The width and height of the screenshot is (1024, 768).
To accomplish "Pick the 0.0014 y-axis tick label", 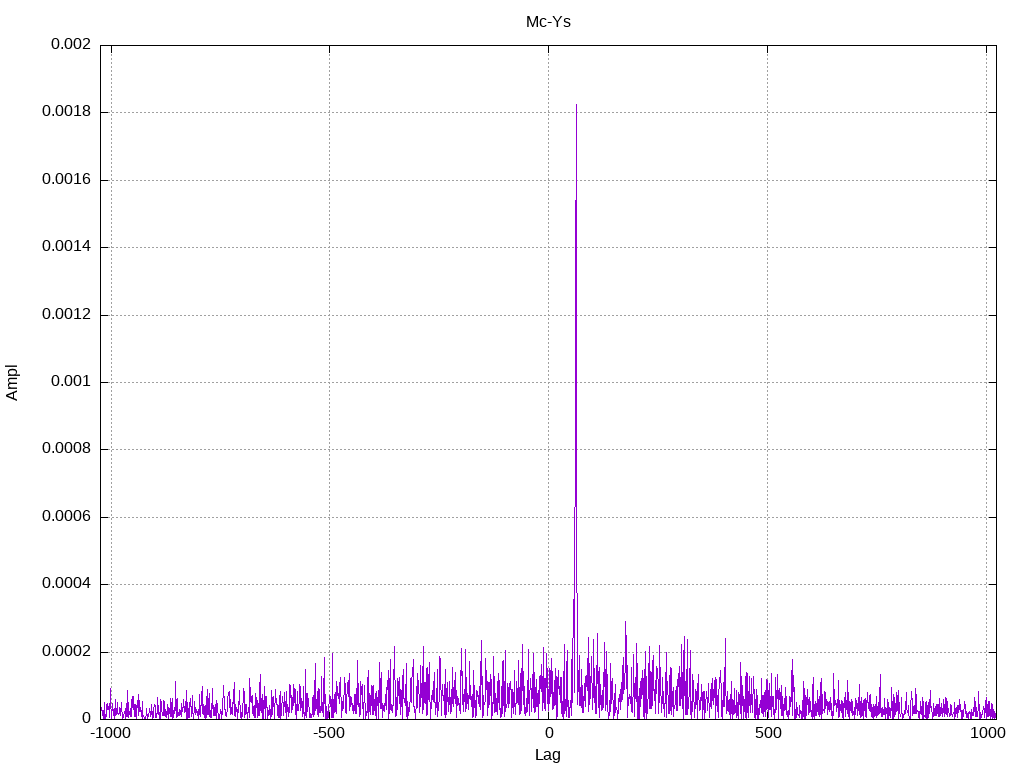I will click(x=66, y=247).
